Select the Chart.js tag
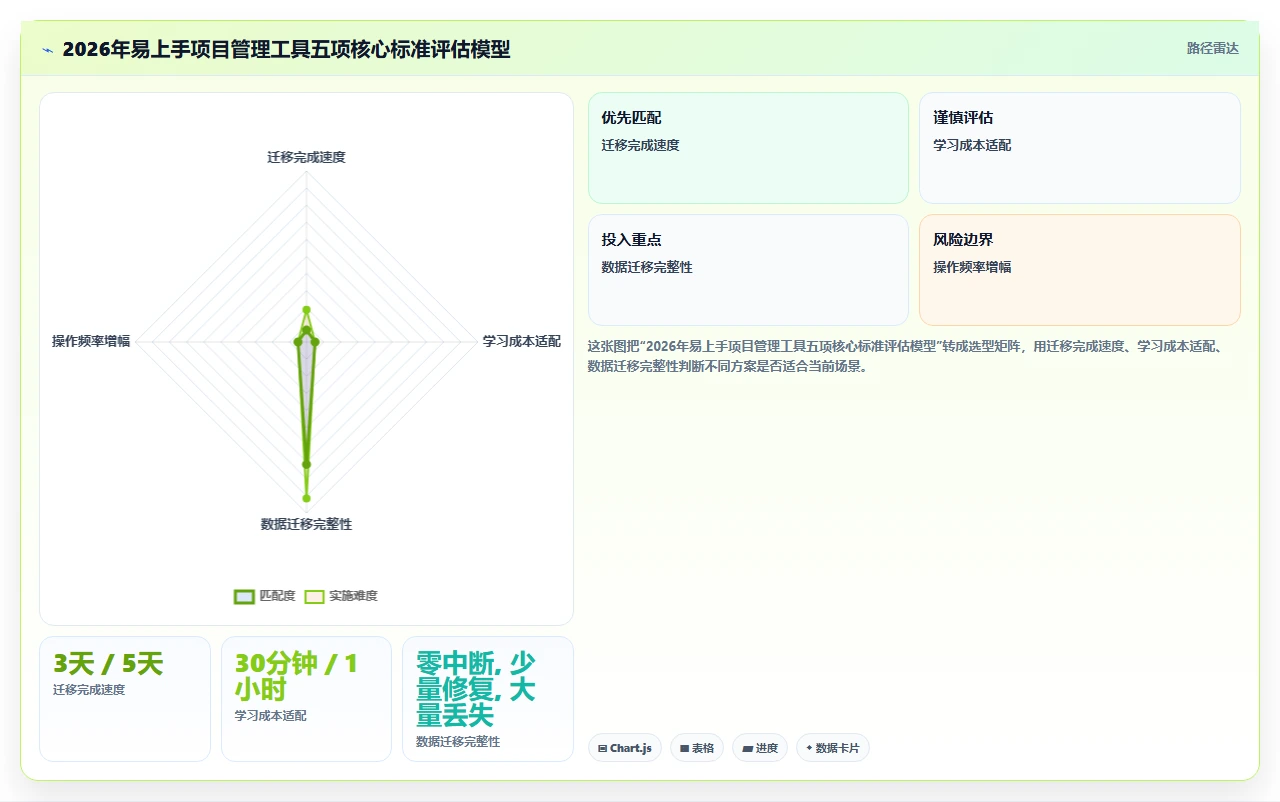The image size is (1280, 802). coord(625,748)
